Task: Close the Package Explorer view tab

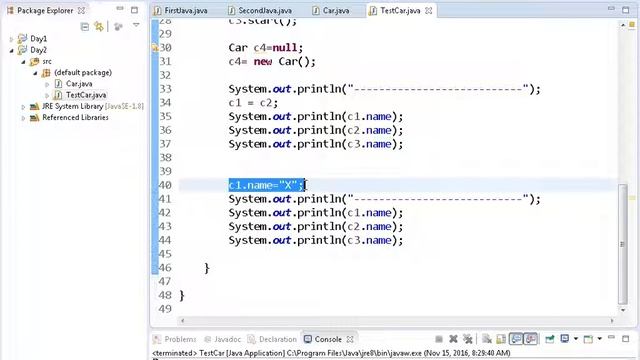Action: (81, 11)
